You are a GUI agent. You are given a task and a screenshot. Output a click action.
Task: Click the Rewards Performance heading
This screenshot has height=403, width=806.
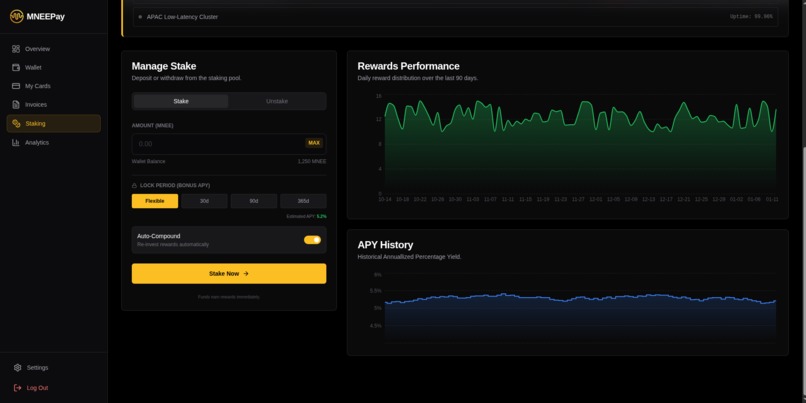[x=408, y=66]
